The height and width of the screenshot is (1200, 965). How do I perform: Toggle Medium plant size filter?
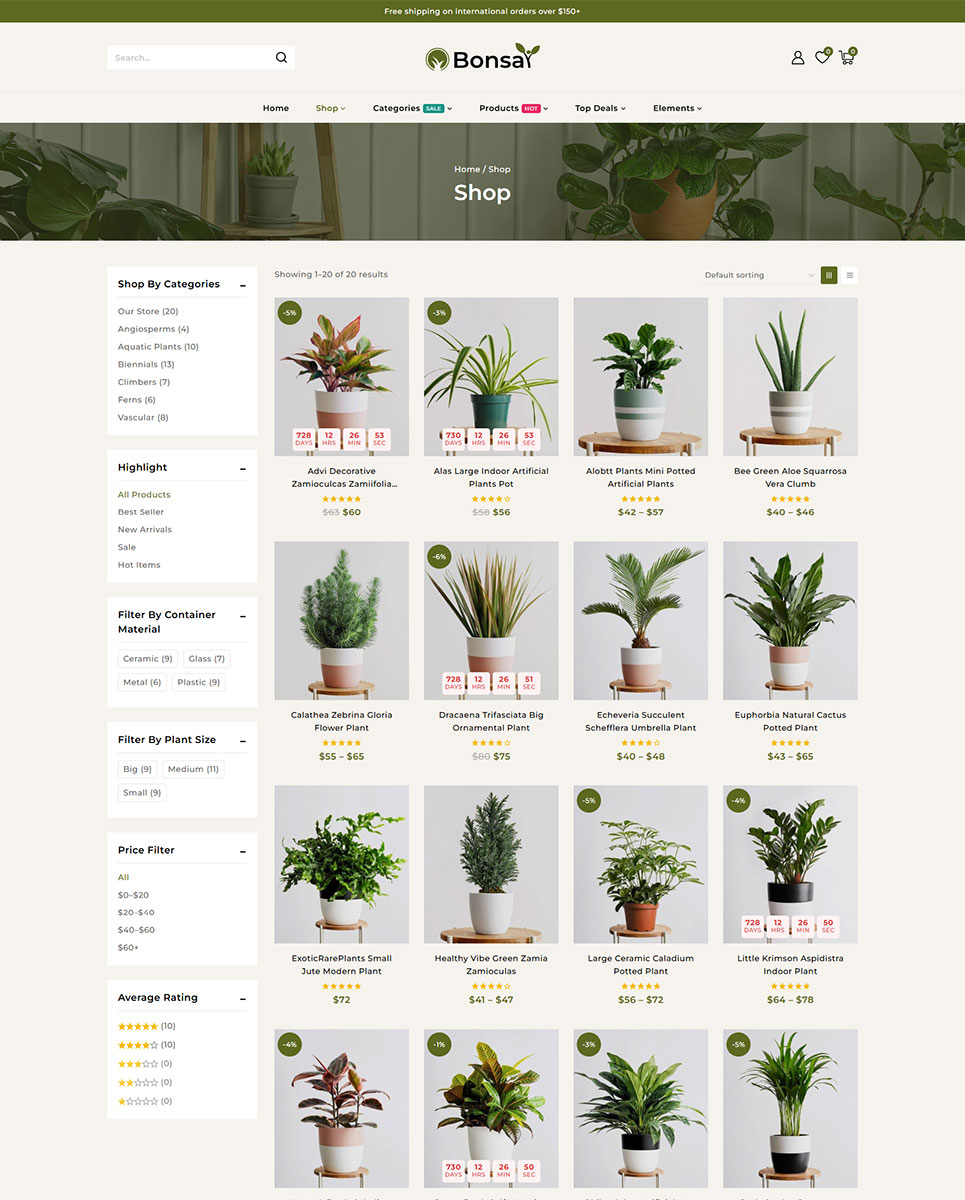point(193,769)
